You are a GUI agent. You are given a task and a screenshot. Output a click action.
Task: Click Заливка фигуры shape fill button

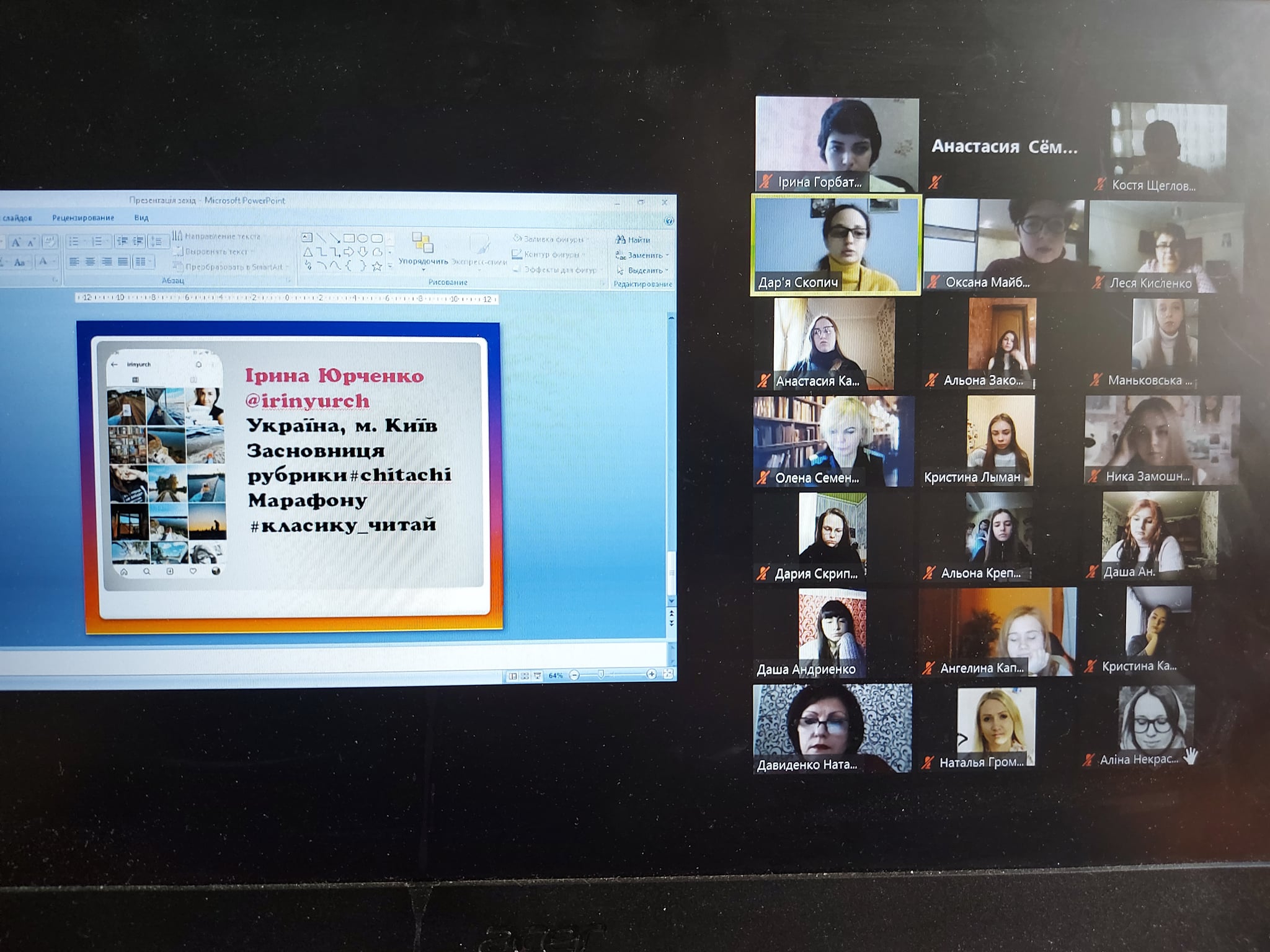(x=549, y=239)
